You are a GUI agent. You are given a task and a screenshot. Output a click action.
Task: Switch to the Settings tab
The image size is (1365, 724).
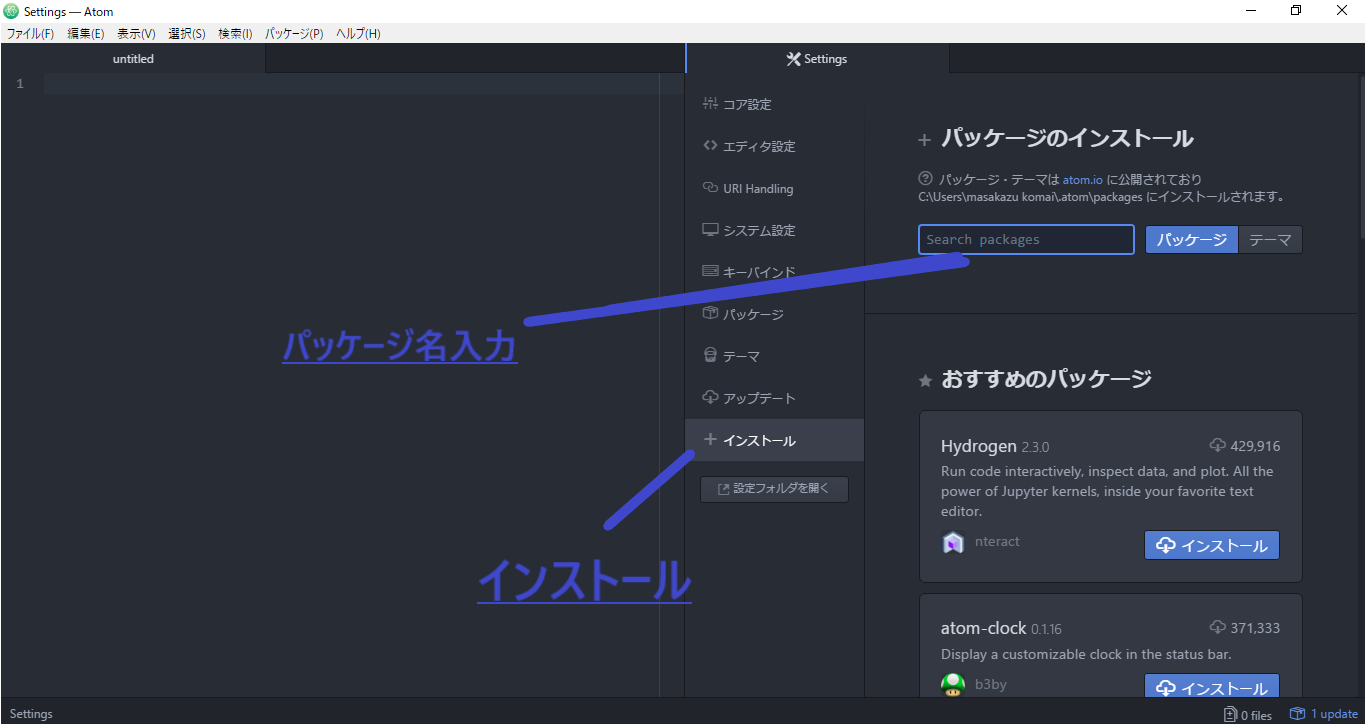817,59
